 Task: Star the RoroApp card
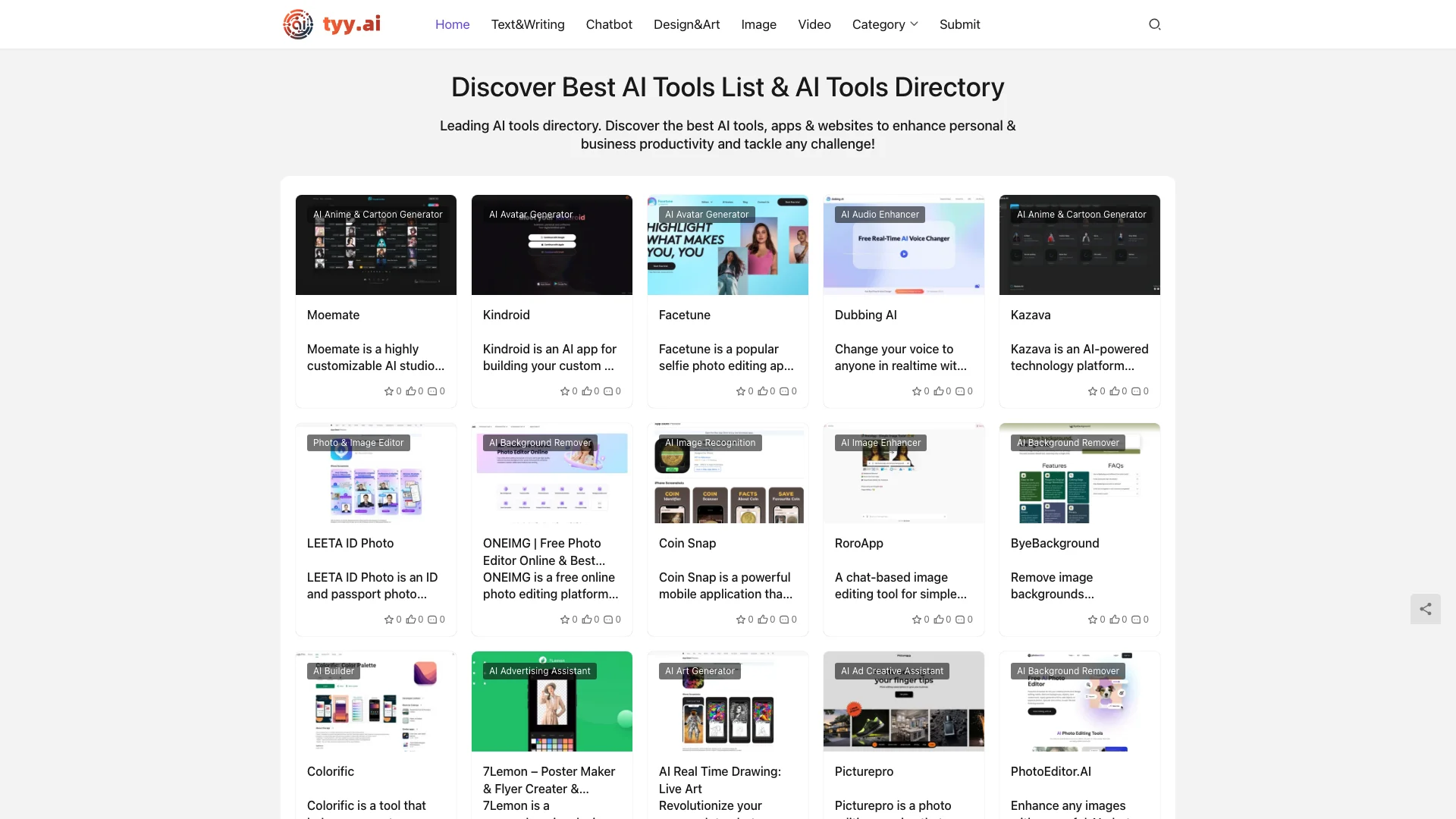[x=917, y=620]
